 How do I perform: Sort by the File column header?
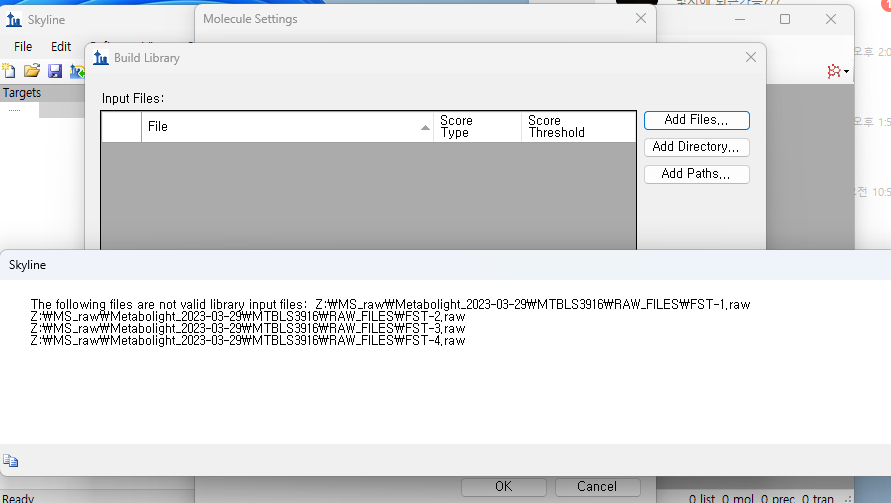[x=287, y=127]
